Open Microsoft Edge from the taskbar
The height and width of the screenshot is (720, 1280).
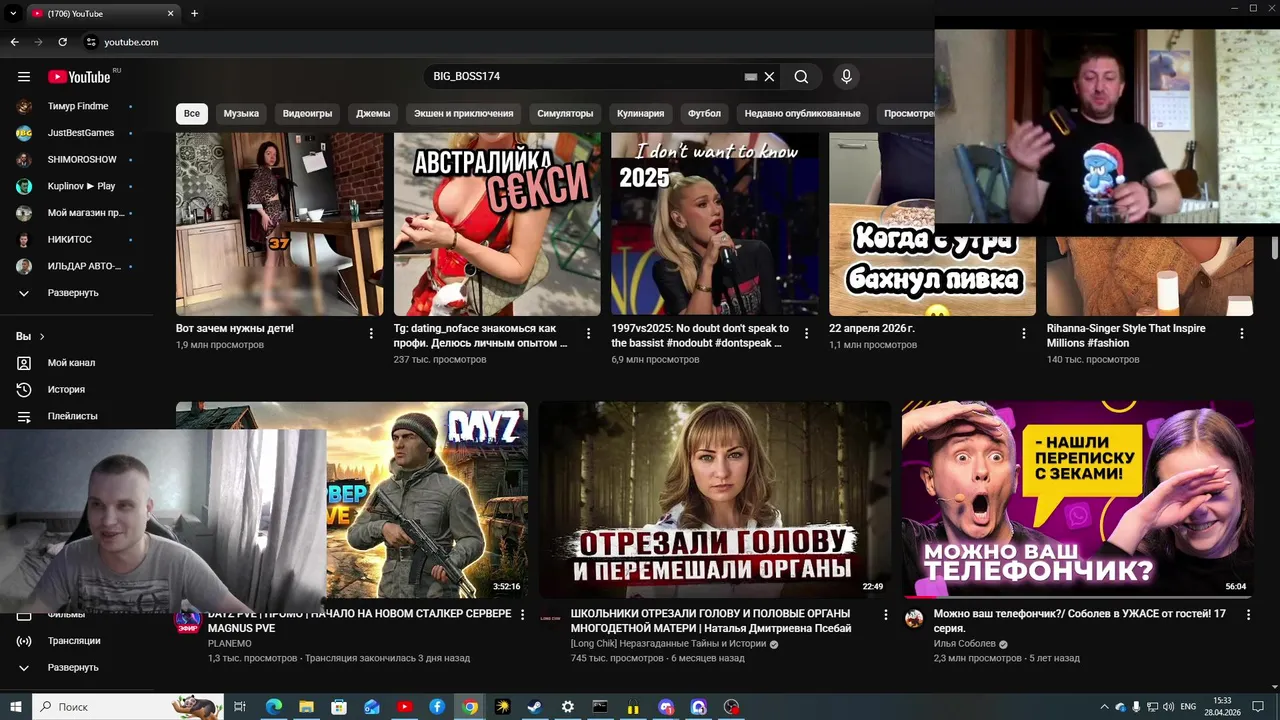[273, 707]
